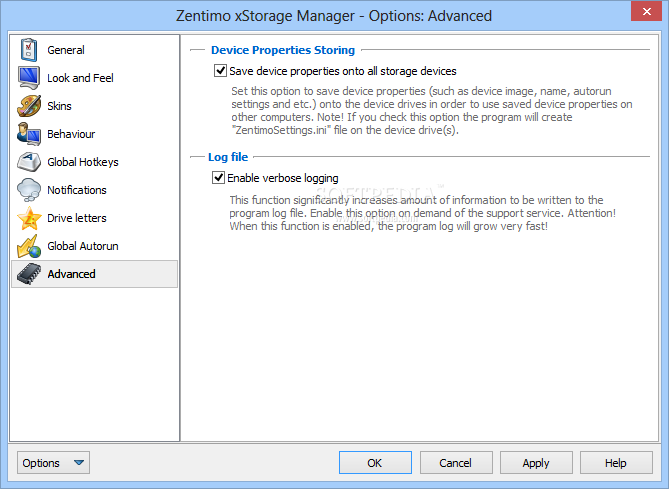The image size is (669, 489).
Task: Select the Look and Feel monitor icon
Action: tap(29, 78)
